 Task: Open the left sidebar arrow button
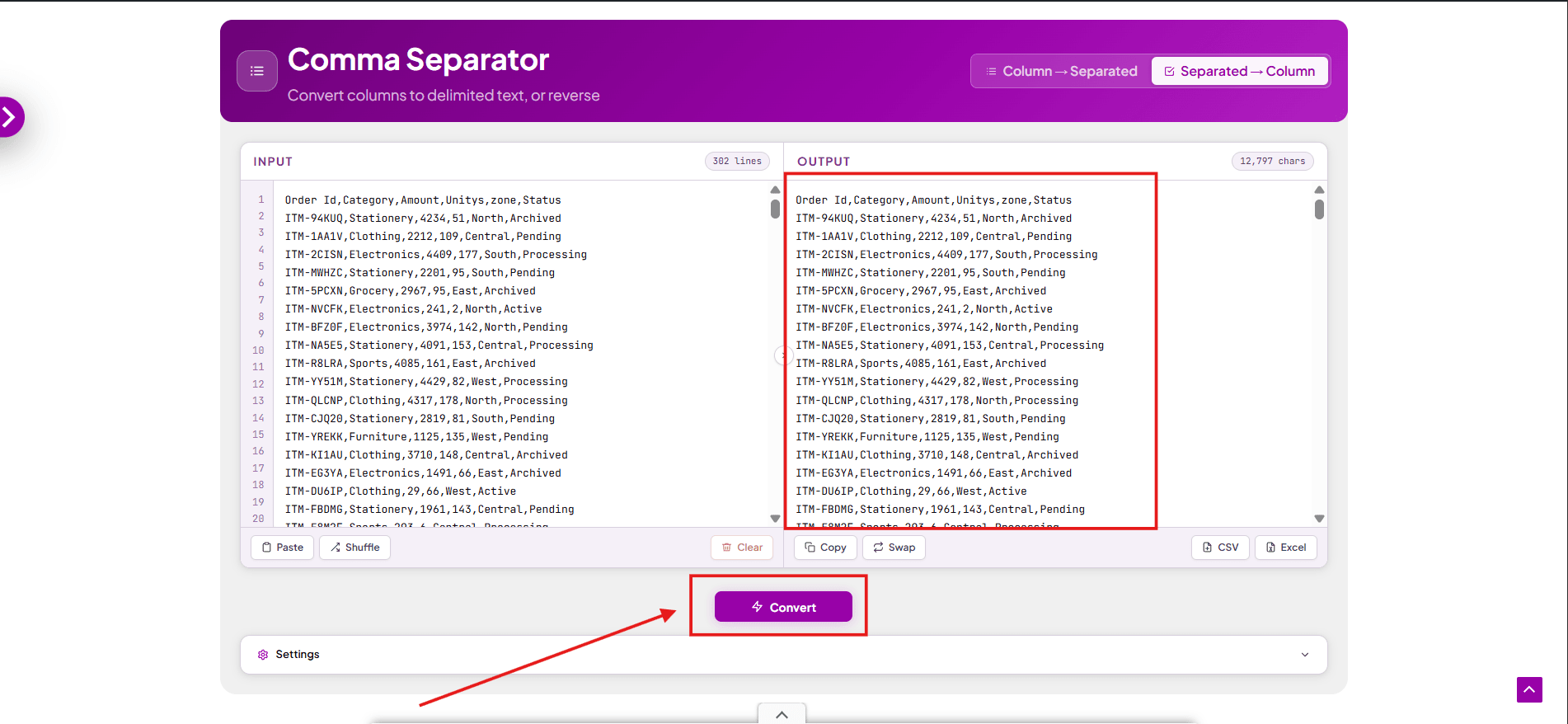[10, 117]
